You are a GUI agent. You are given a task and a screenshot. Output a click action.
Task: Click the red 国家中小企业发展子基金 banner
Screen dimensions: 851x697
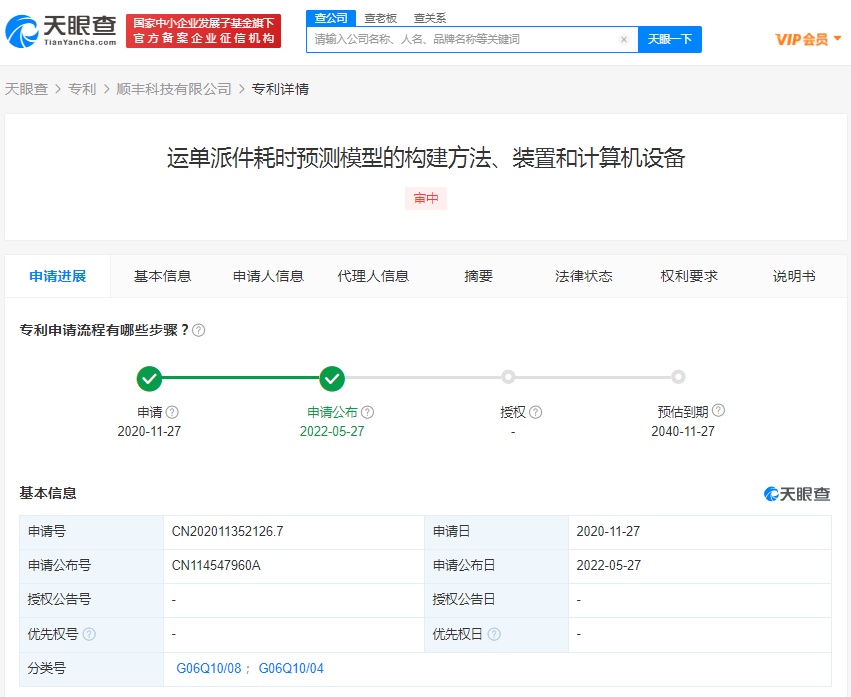204,31
